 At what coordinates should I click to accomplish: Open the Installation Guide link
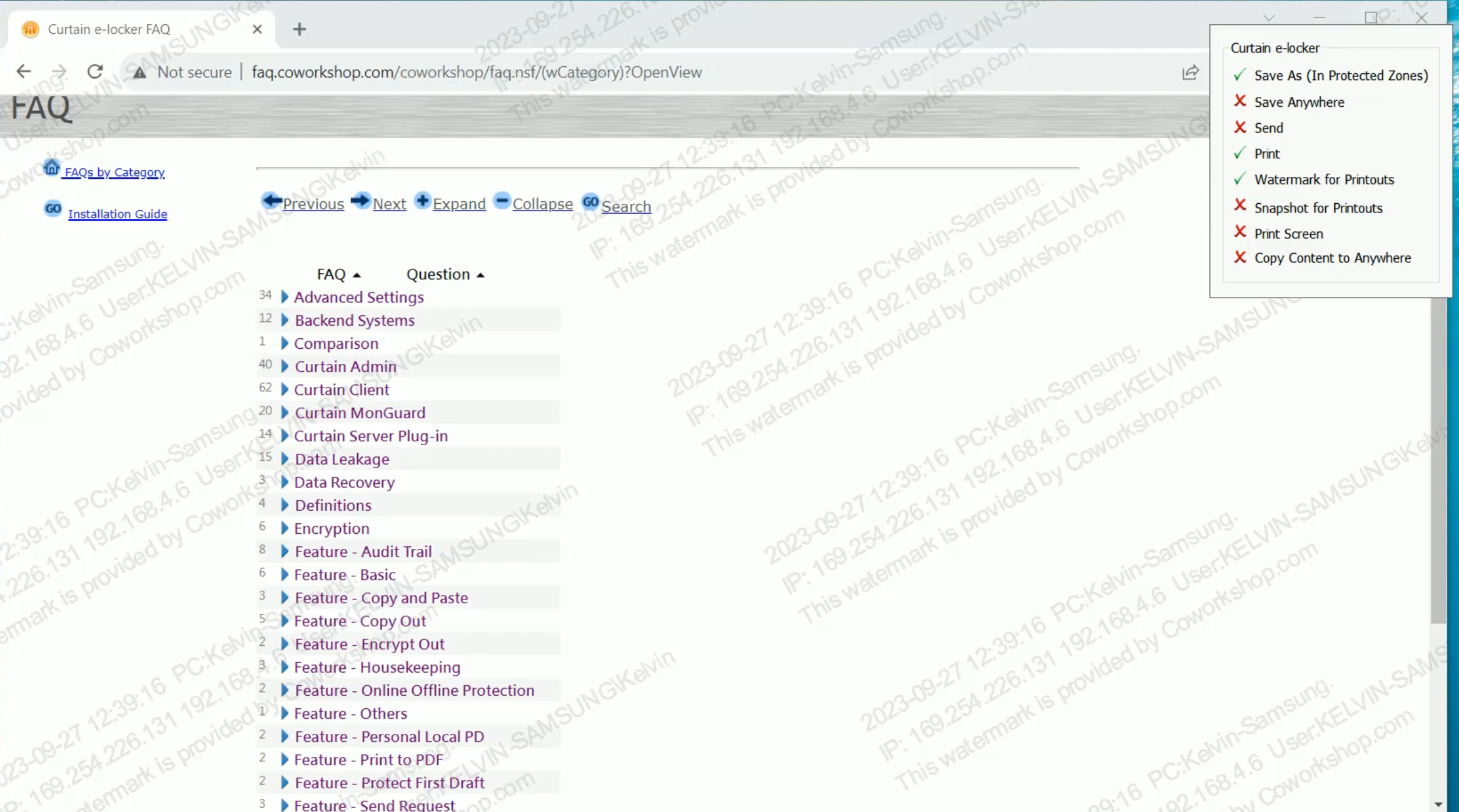[118, 214]
